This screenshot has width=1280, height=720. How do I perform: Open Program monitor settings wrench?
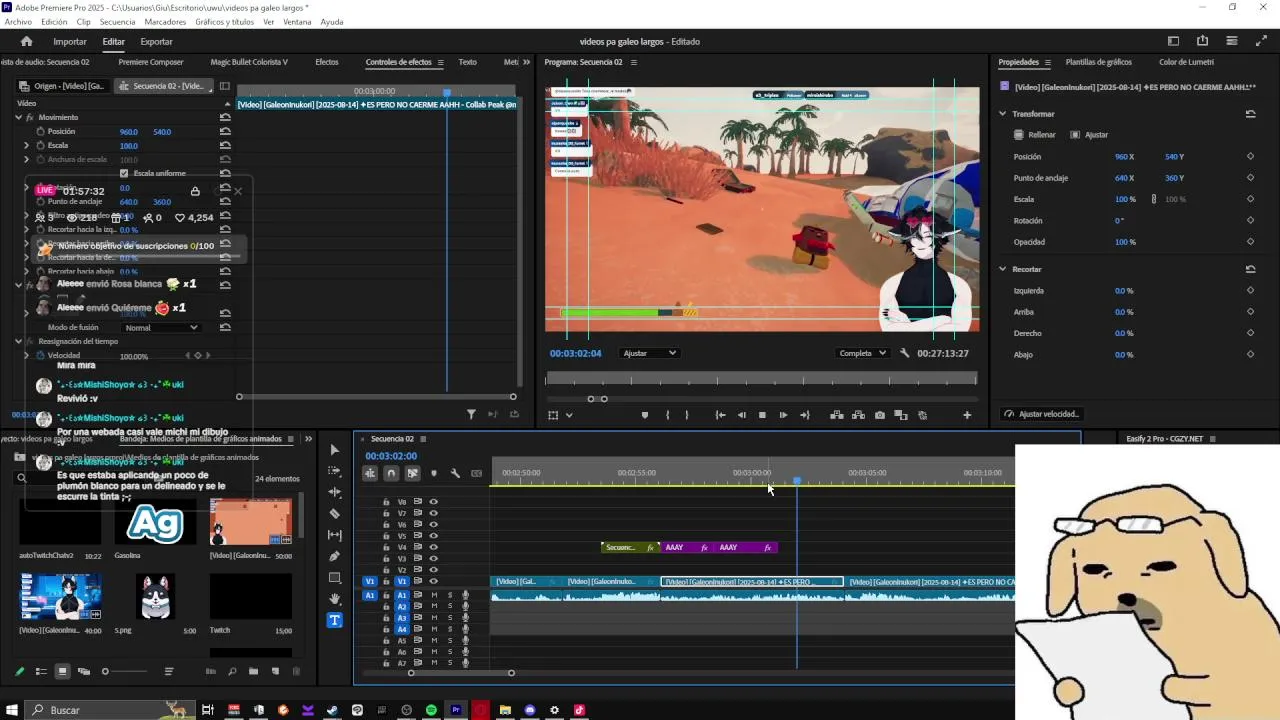point(904,353)
